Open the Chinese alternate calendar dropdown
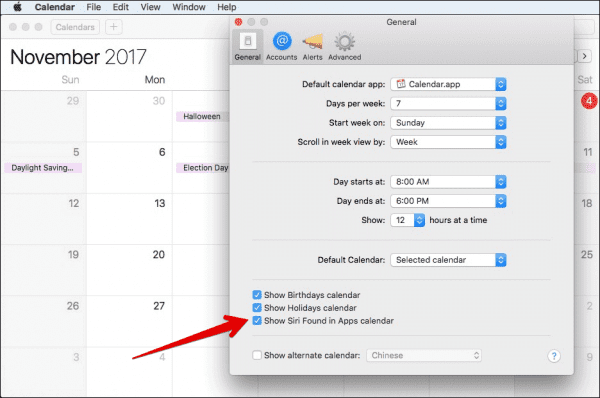The height and width of the screenshot is (398, 600). pos(424,355)
